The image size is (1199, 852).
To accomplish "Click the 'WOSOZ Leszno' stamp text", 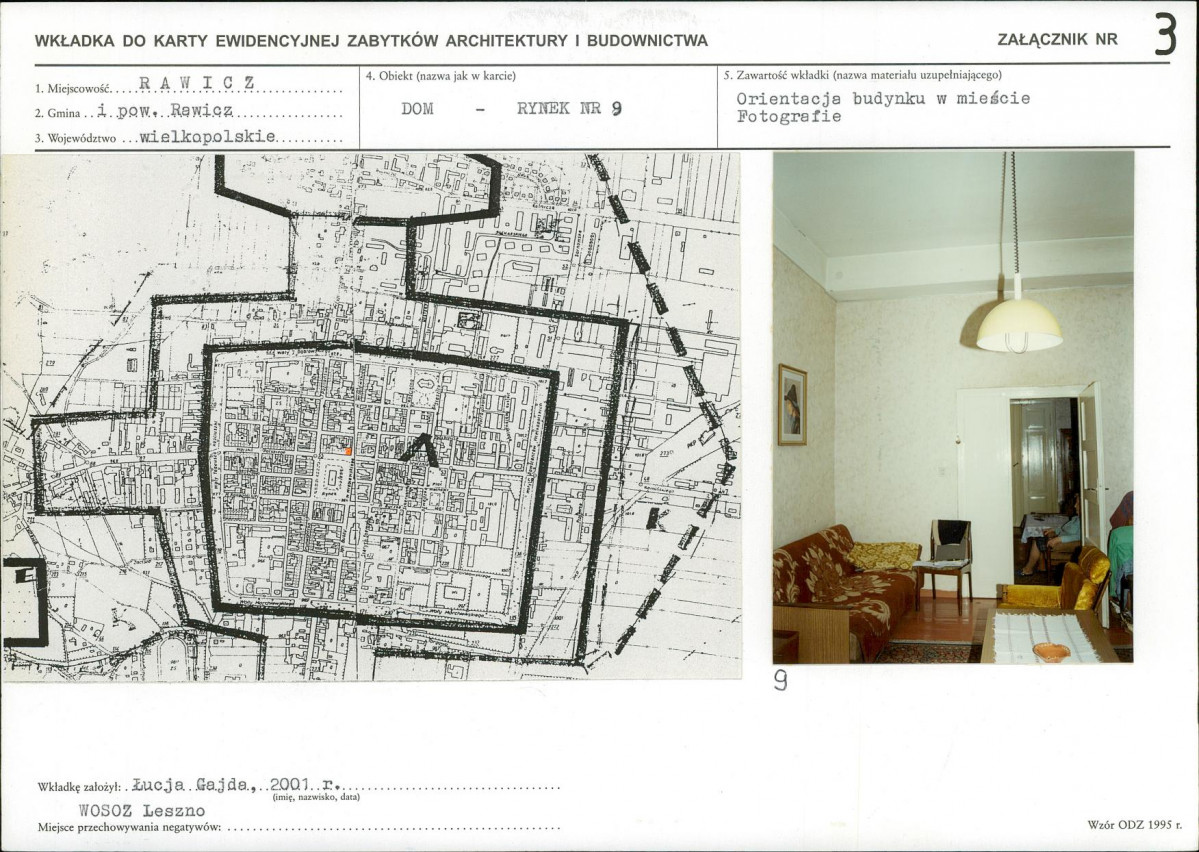I will (142, 810).
